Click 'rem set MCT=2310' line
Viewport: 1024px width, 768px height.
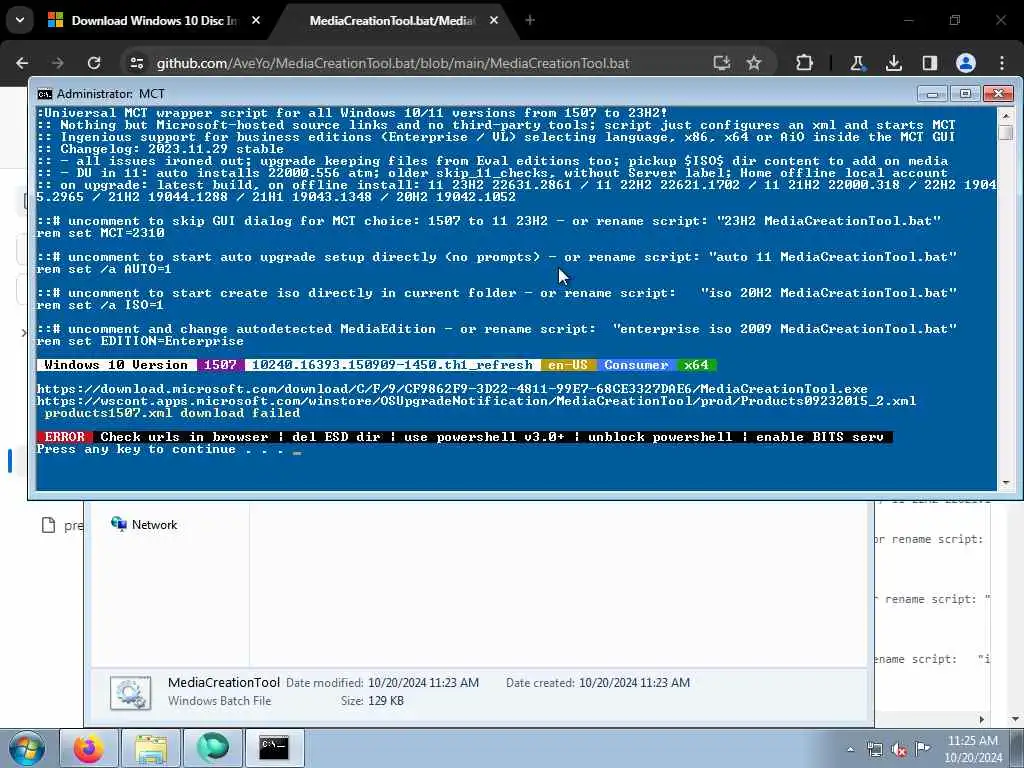[101, 233]
